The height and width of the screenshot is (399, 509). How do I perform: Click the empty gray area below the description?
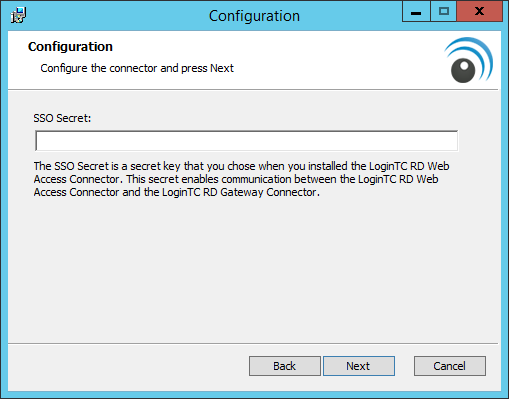pyautogui.click(x=253, y=270)
